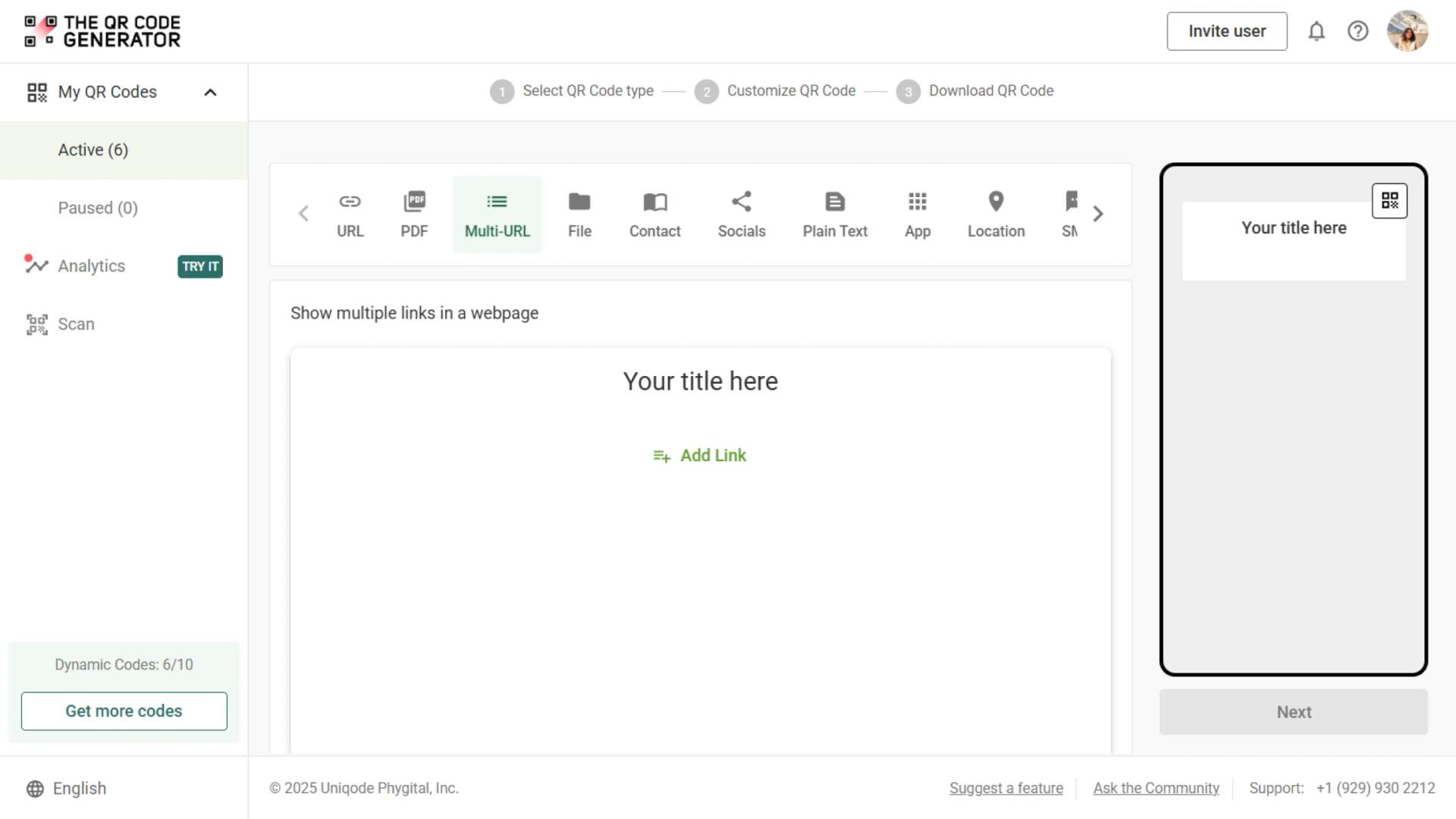Go to step 1 Select QR Code type

[572, 91]
